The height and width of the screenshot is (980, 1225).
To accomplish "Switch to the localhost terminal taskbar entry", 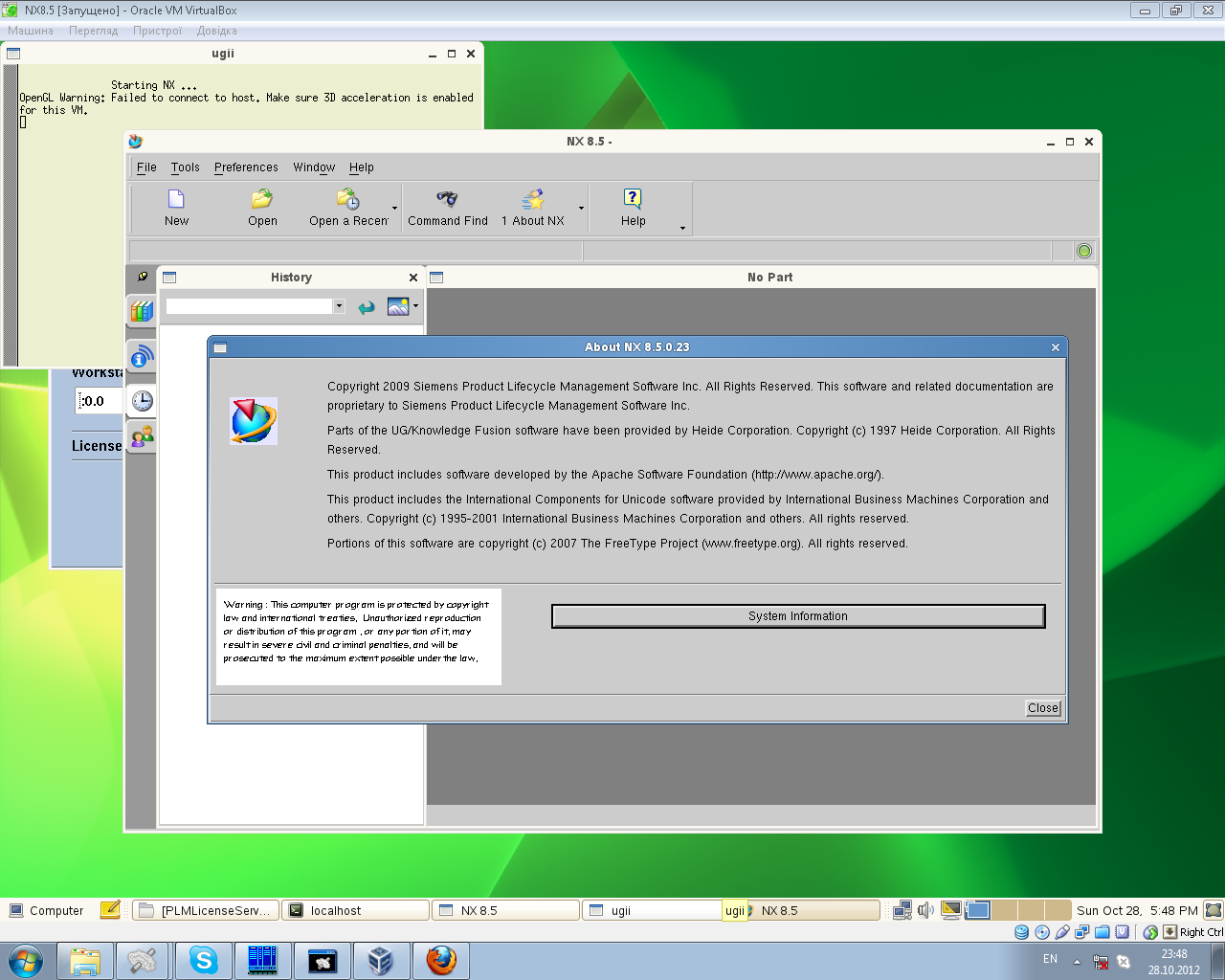I will (355, 911).
